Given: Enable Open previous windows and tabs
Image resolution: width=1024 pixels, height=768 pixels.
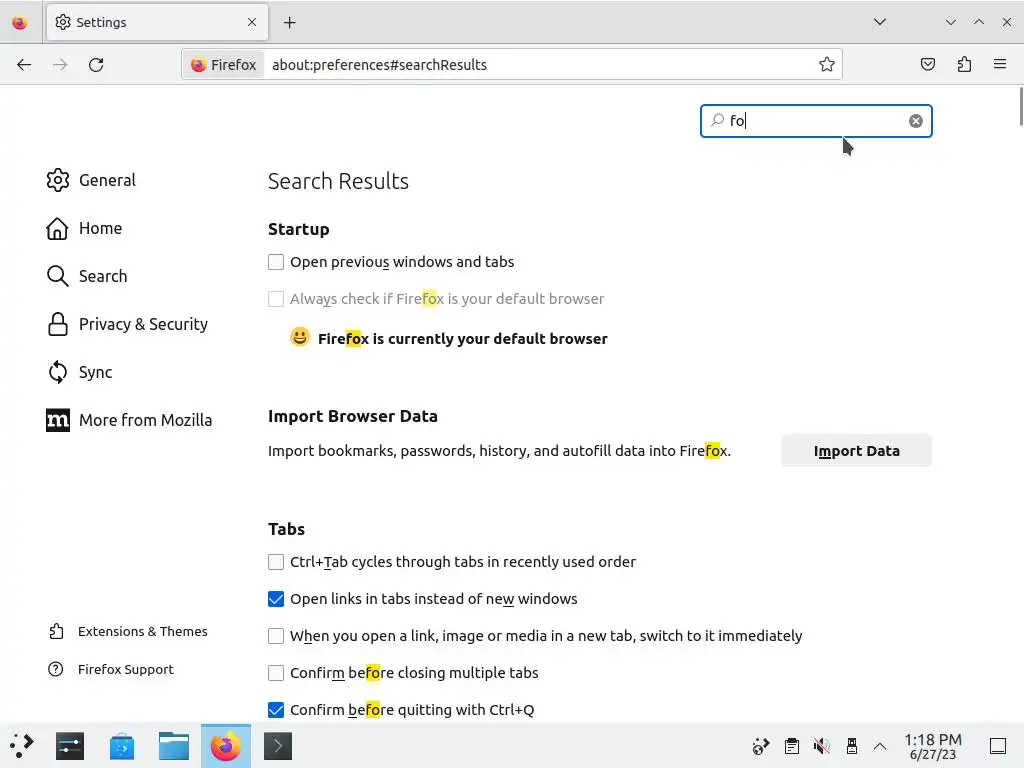Looking at the screenshot, I should pos(276,262).
